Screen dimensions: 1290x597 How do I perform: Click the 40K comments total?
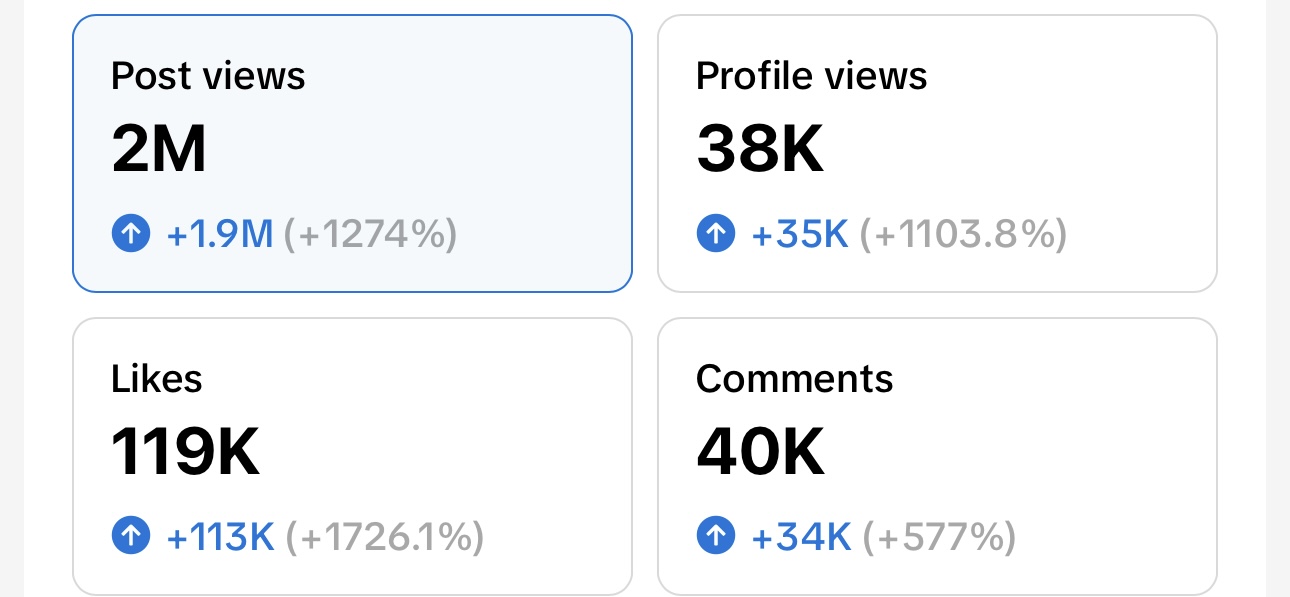tap(761, 452)
